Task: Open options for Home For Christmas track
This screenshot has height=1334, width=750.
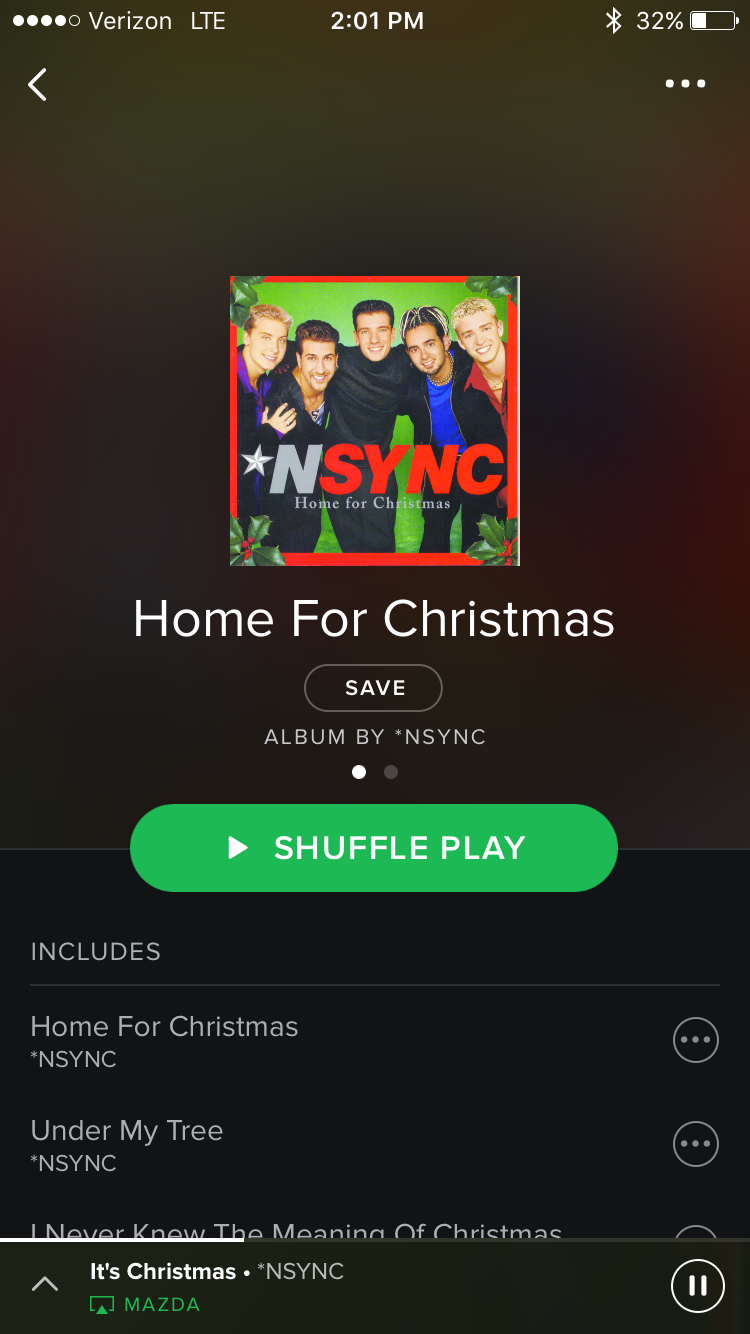Action: pyautogui.click(x=696, y=1040)
